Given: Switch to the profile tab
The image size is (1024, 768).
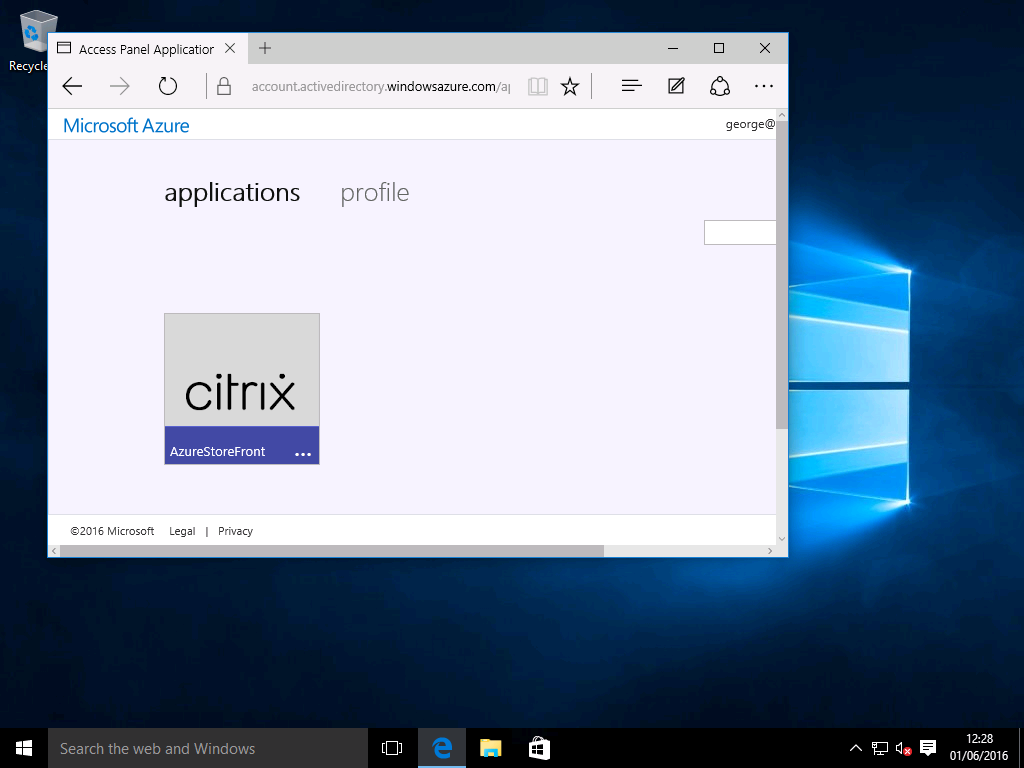Looking at the screenshot, I should (374, 192).
